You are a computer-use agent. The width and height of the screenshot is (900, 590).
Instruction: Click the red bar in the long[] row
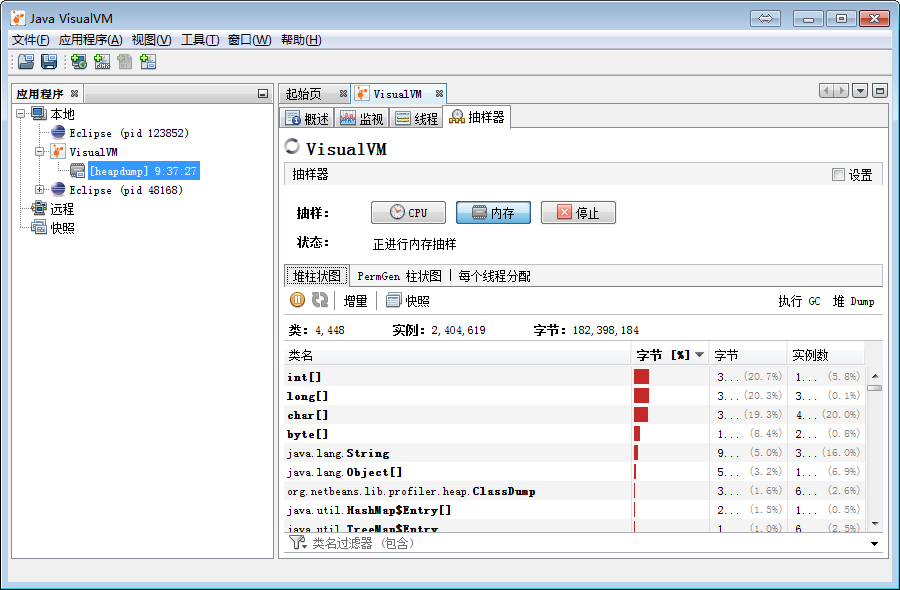point(642,395)
